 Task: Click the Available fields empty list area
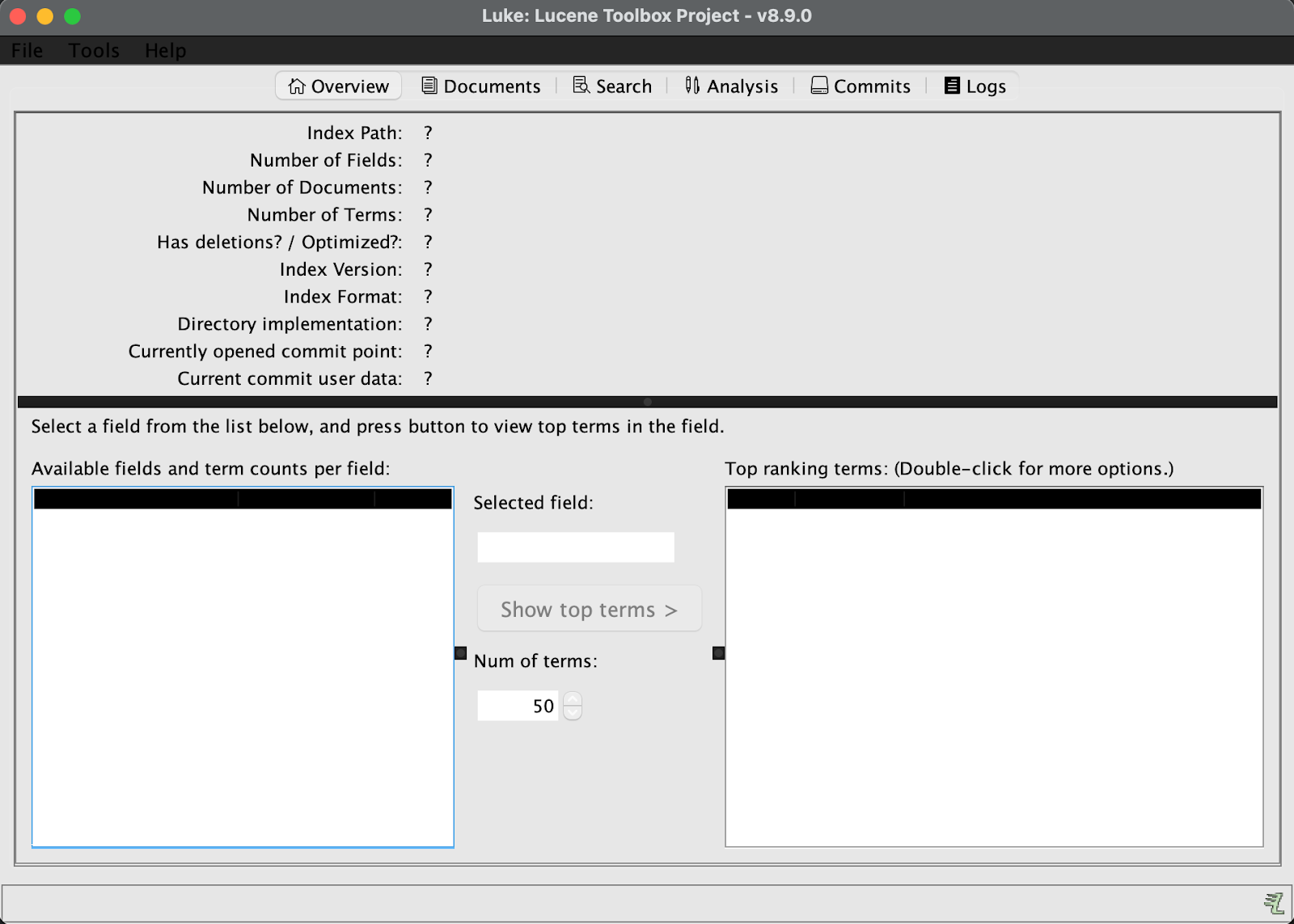(x=243, y=677)
